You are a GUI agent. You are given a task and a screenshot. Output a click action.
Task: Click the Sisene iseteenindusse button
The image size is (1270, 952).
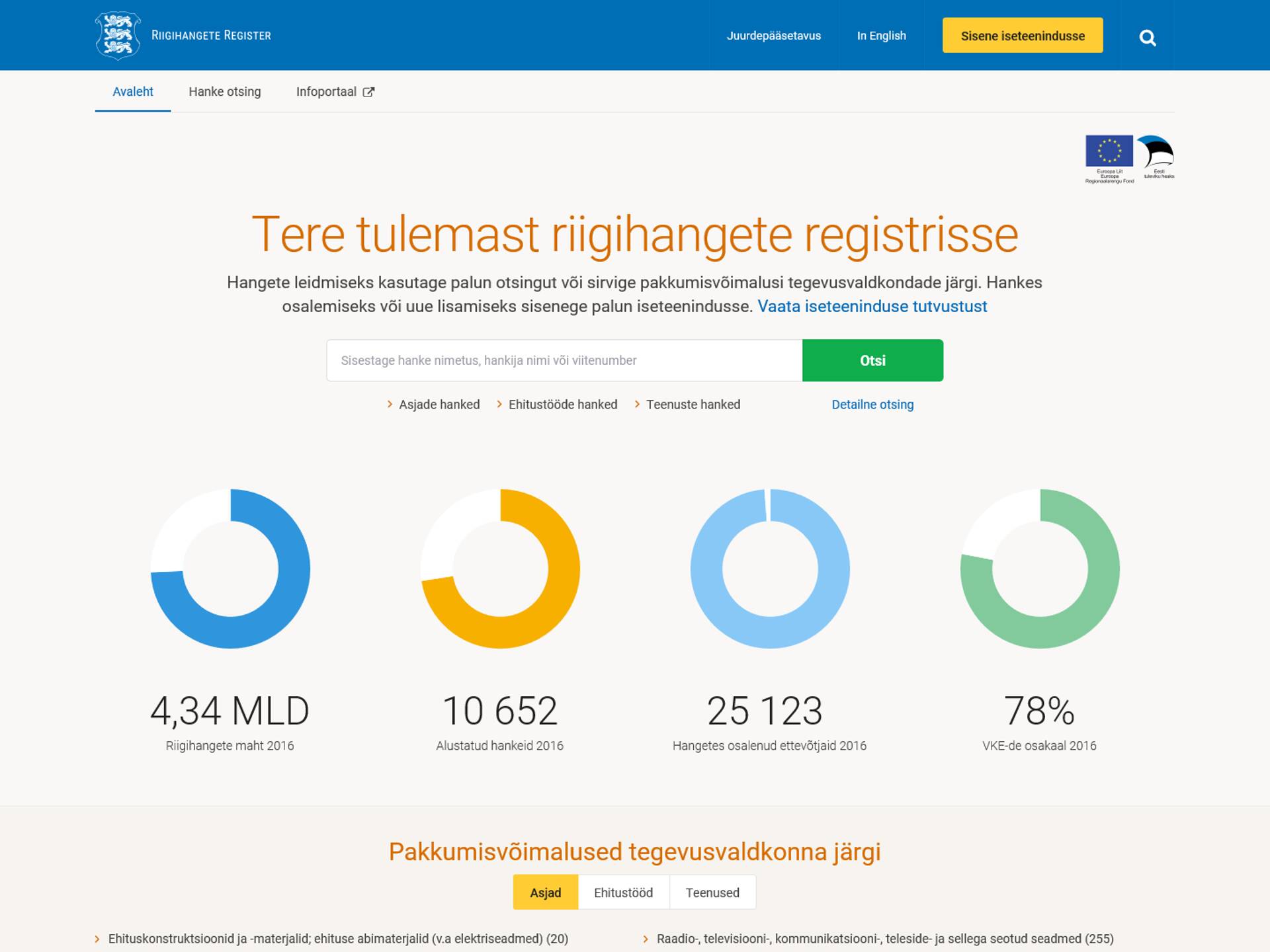1022,36
